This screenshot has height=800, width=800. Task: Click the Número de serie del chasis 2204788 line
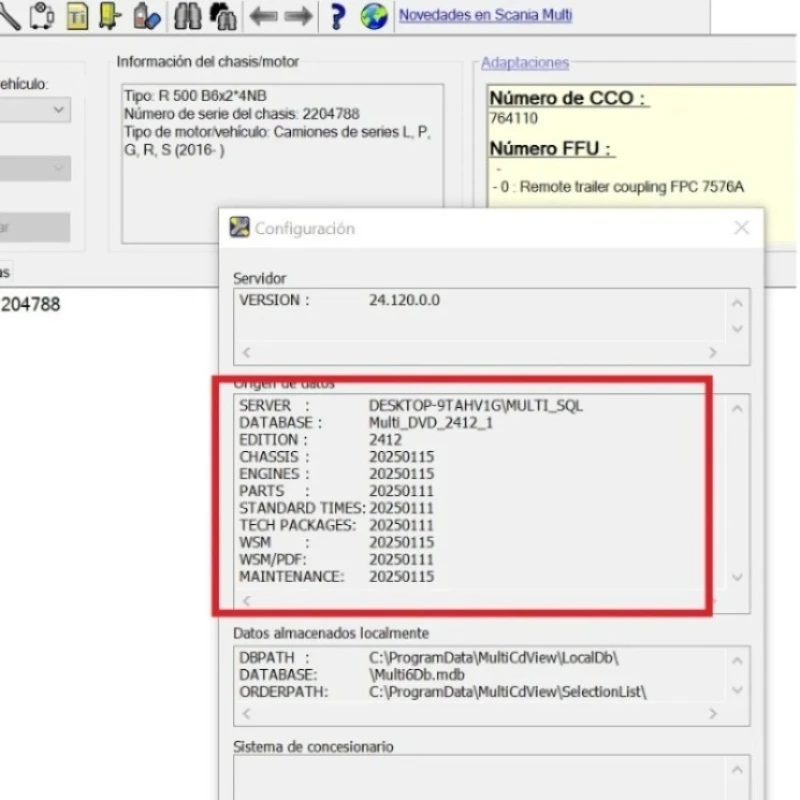point(242,114)
